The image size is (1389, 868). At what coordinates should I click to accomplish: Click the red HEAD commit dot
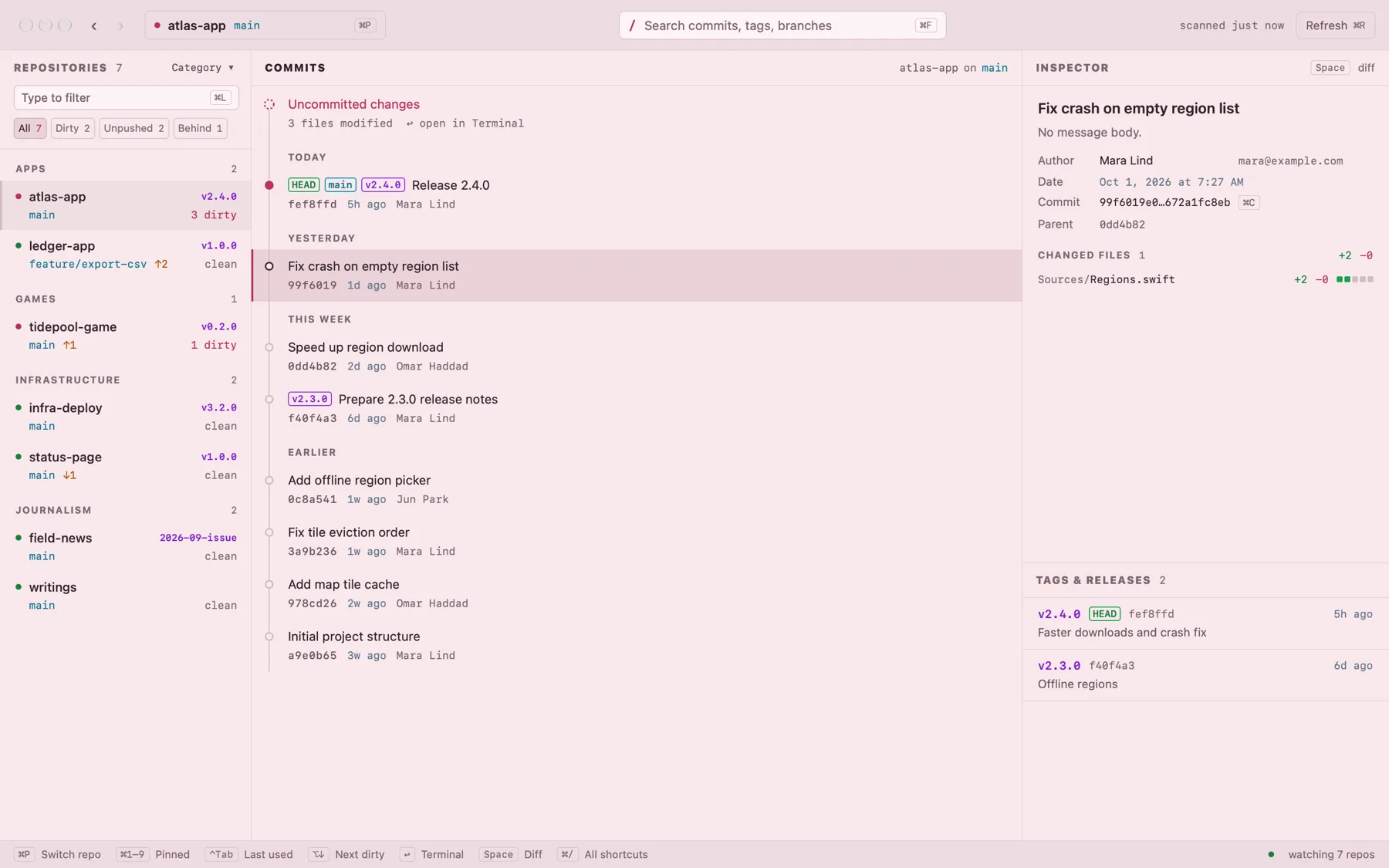(269, 185)
